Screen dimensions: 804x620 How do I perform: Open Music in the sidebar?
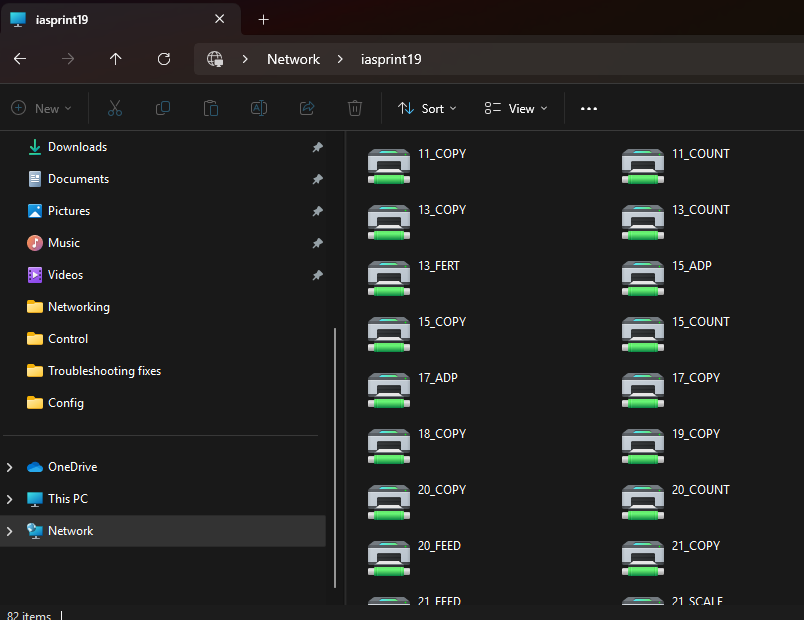click(64, 243)
